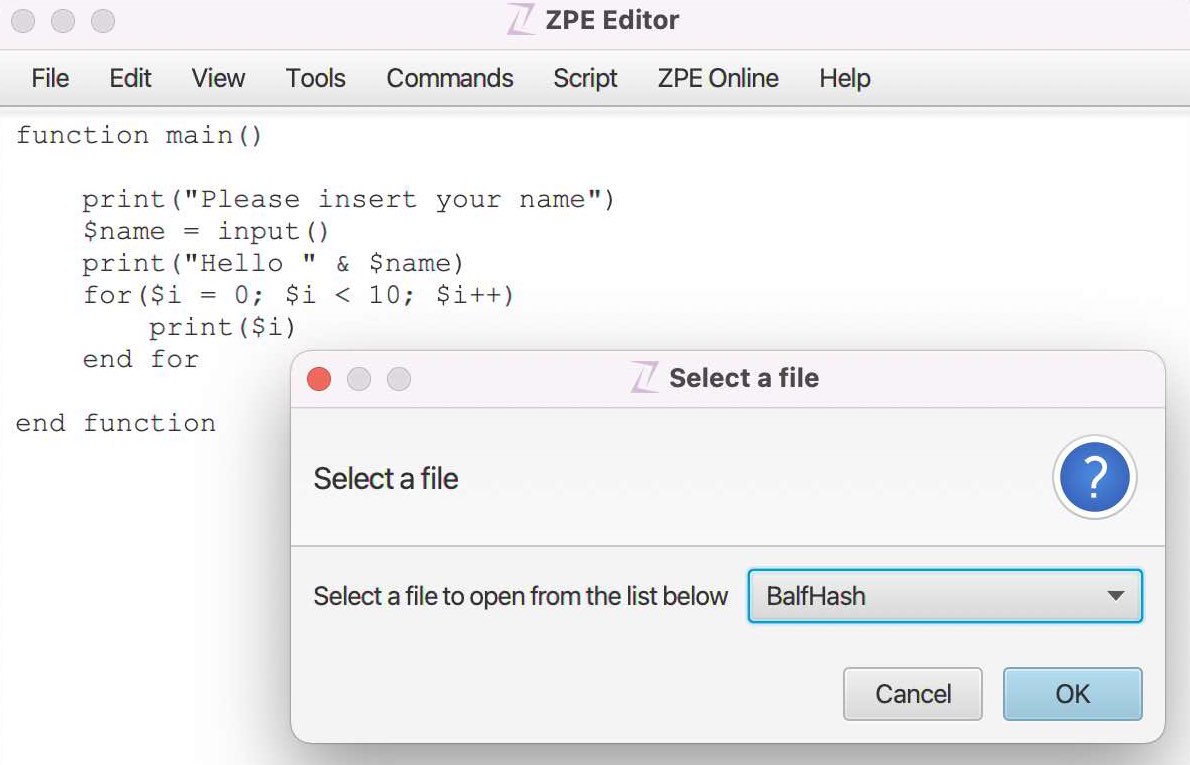Click the for loop header line
Screen dimensions: 1190x765
298,295
